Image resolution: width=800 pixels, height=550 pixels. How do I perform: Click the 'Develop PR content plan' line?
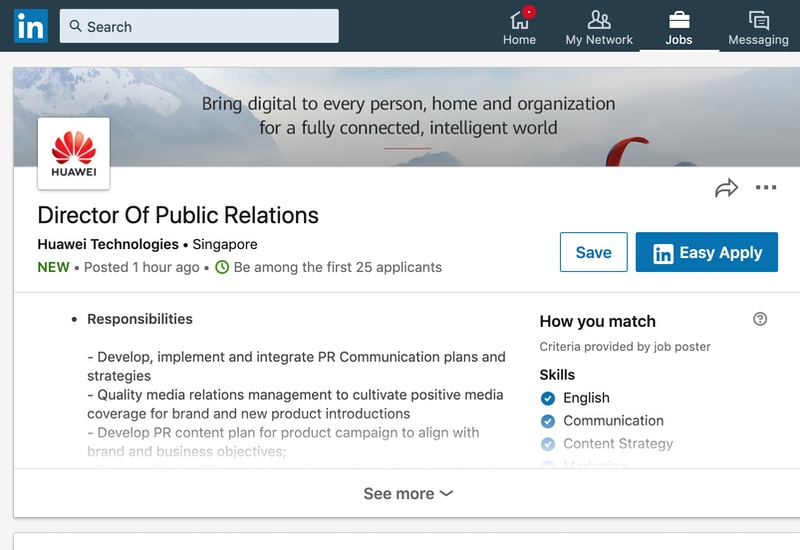[x=283, y=432]
